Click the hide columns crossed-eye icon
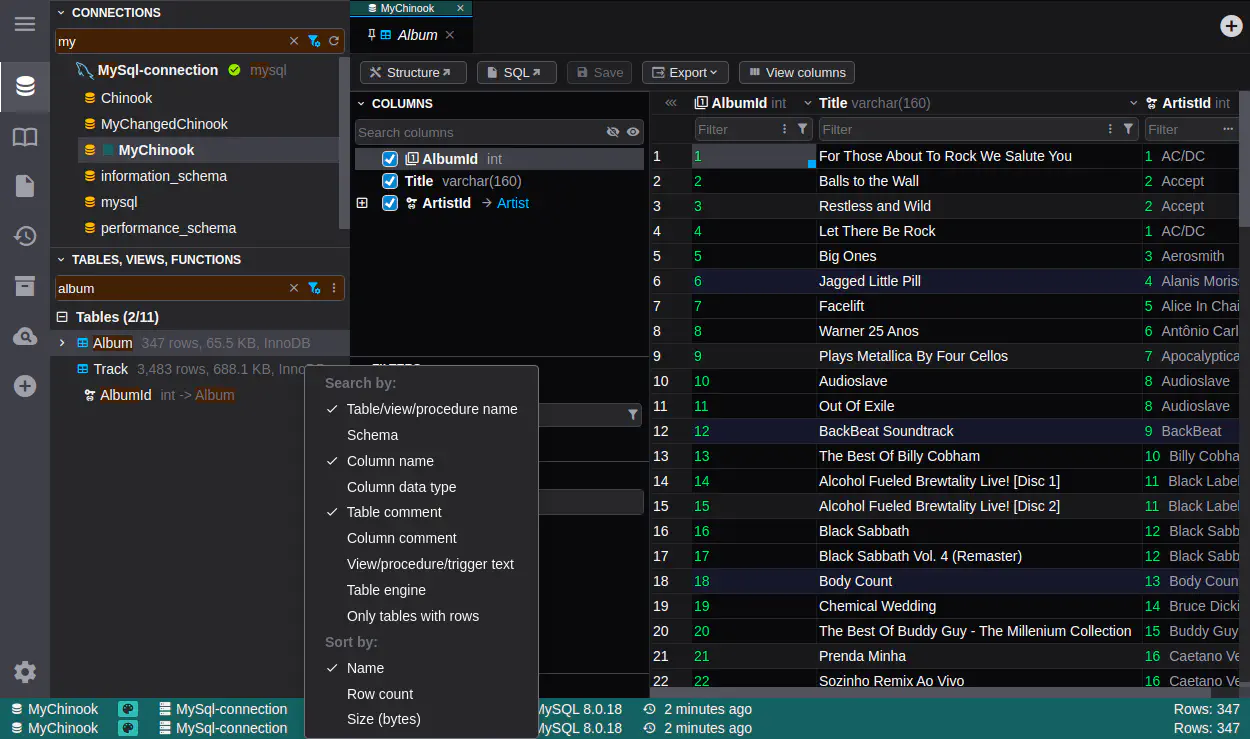1250x739 pixels. coord(613,132)
